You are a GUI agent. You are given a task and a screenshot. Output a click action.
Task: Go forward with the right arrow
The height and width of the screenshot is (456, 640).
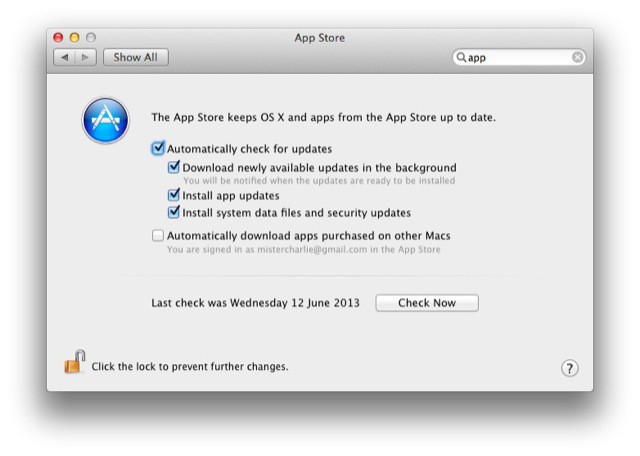pyautogui.click(x=85, y=58)
